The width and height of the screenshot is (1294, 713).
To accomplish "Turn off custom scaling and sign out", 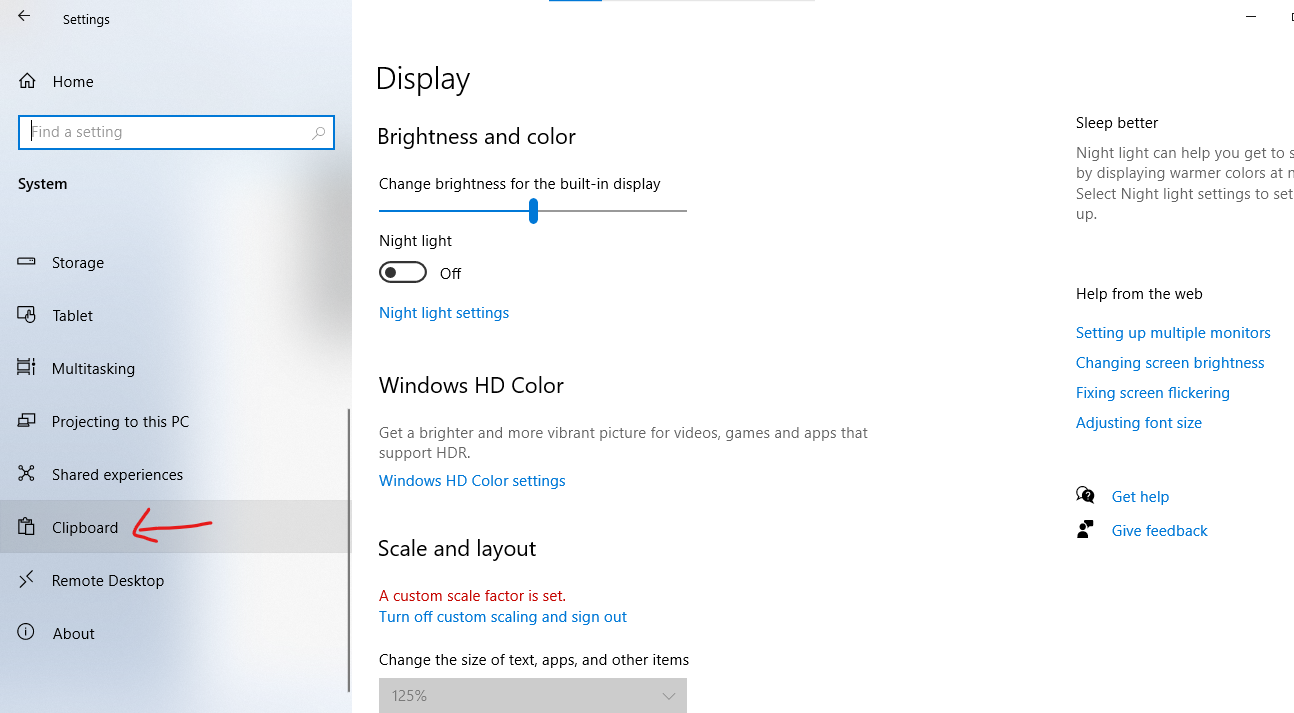I will (503, 617).
